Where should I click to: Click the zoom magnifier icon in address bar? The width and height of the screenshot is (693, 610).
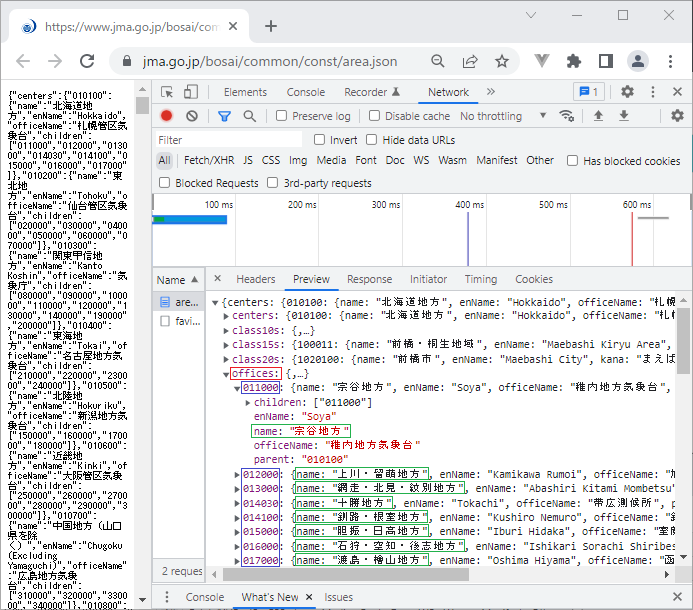[438, 61]
